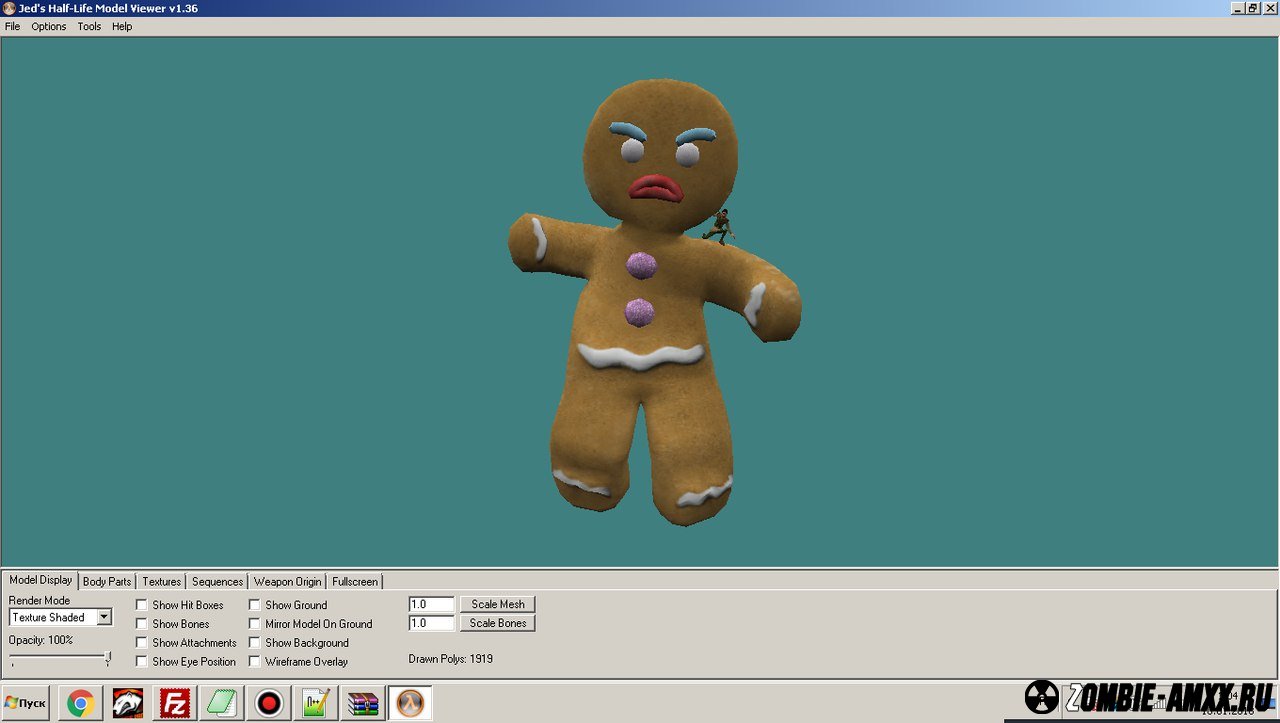The image size is (1280, 723).
Task: Launch FileZilla from the taskbar
Action: click(175, 703)
